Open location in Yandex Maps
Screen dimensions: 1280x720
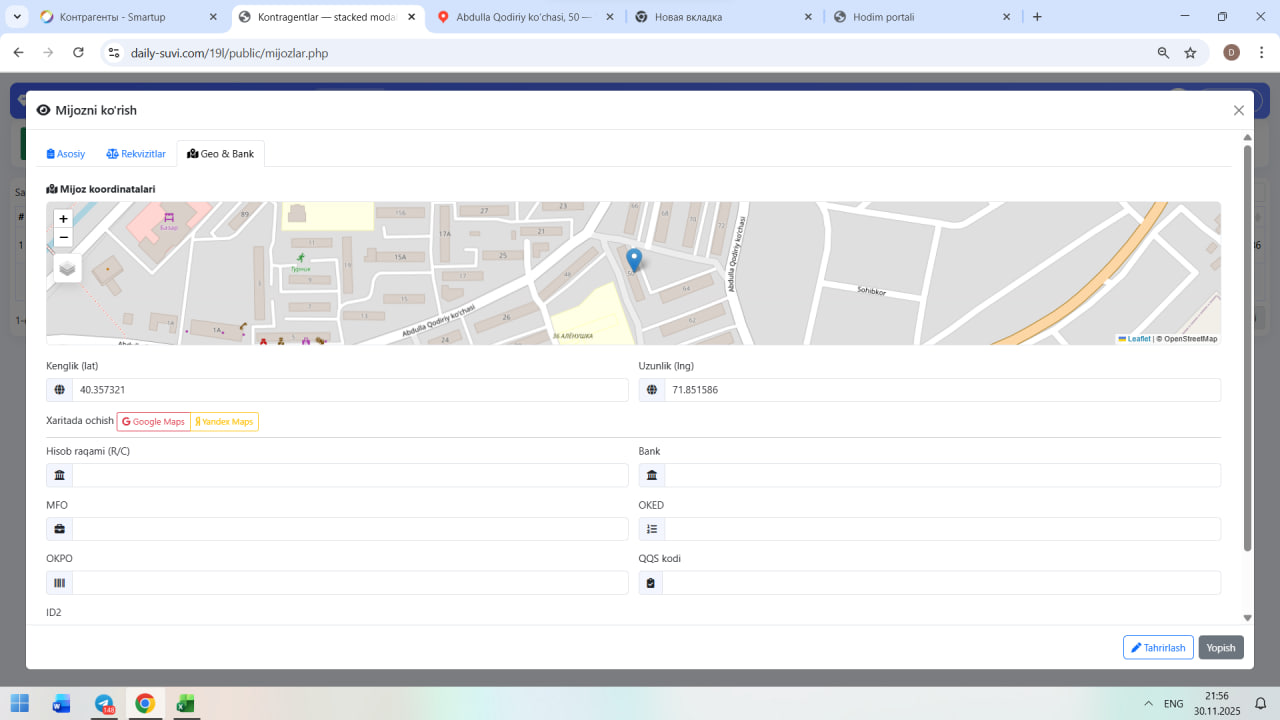tap(225, 422)
